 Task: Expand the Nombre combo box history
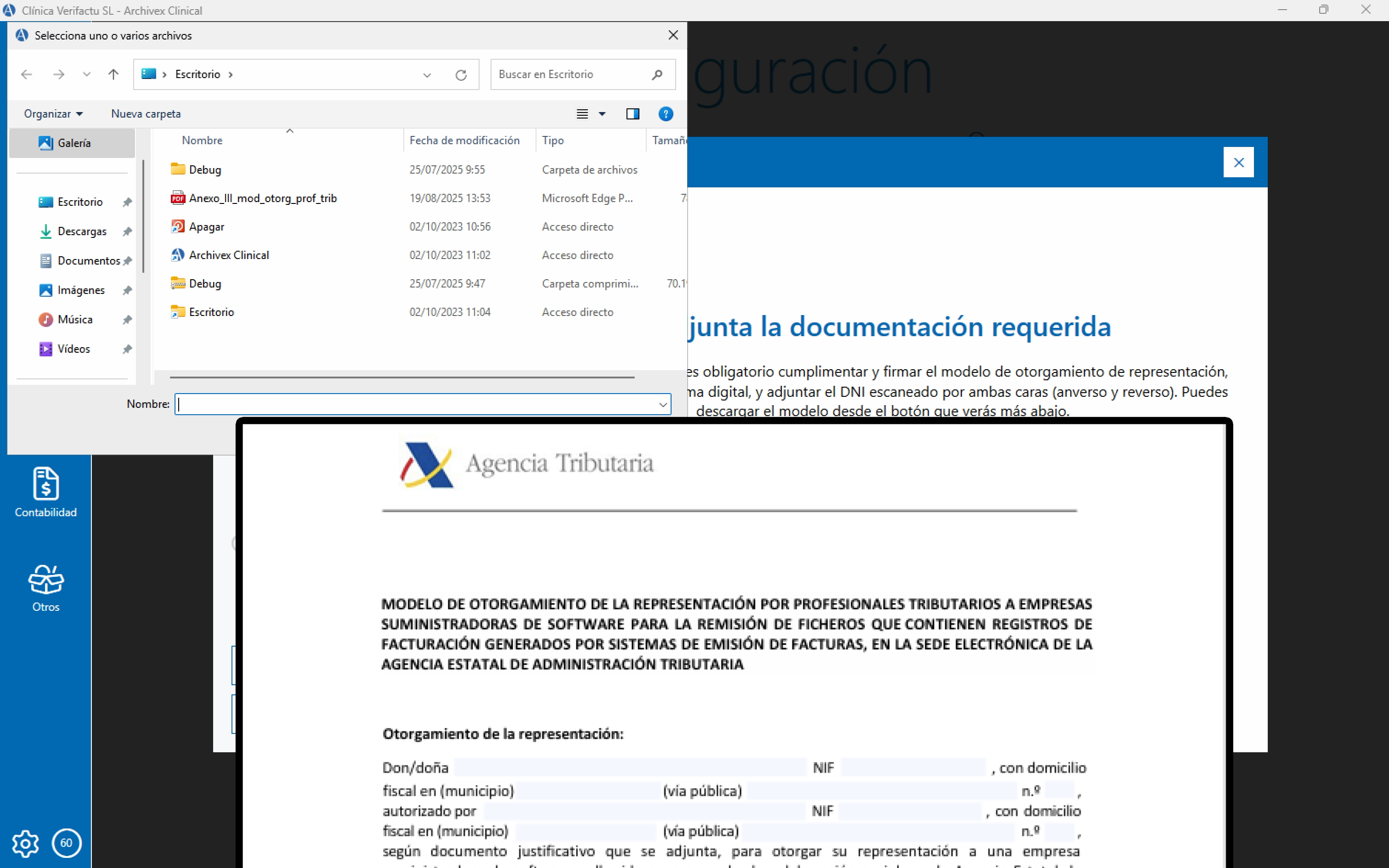[x=663, y=404]
